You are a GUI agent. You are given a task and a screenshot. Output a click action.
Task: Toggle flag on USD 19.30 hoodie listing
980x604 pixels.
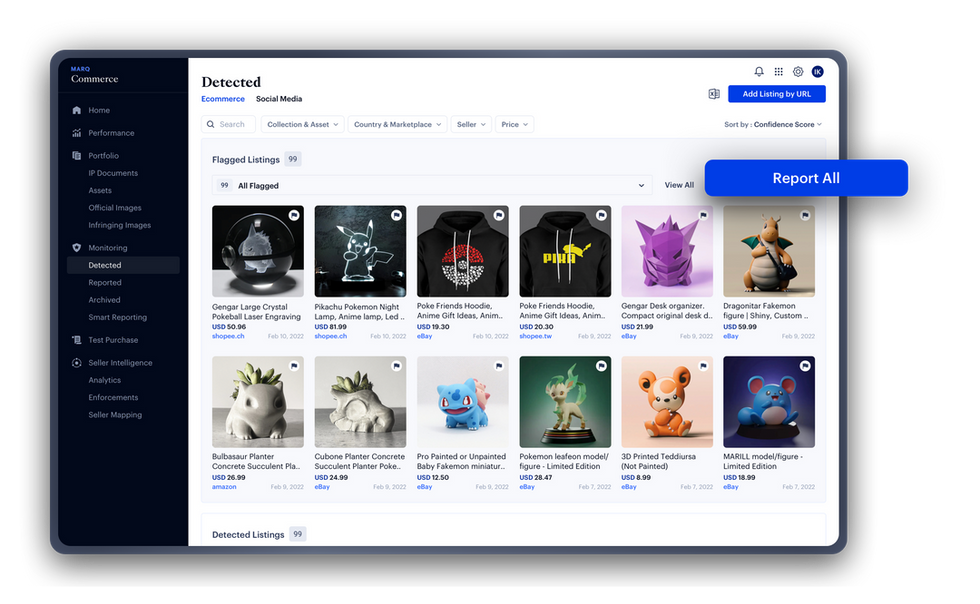(x=499, y=215)
